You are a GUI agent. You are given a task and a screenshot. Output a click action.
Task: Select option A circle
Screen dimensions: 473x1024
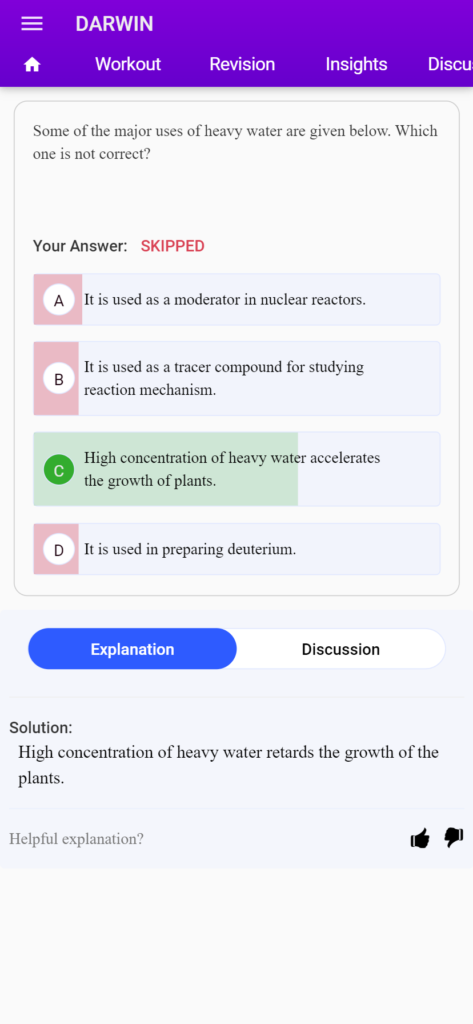(59, 300)
